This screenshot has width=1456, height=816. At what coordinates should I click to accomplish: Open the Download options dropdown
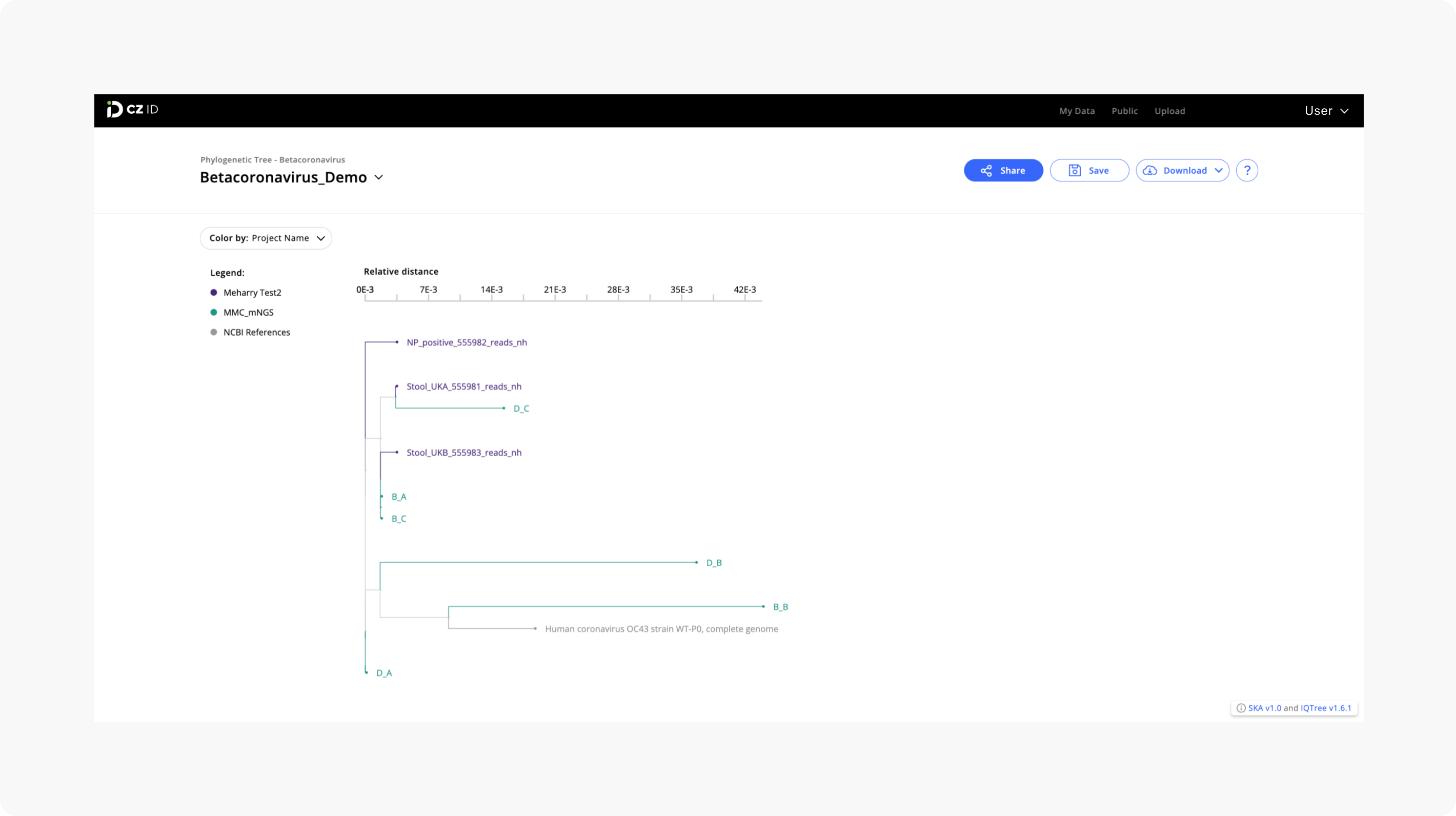1182,170
